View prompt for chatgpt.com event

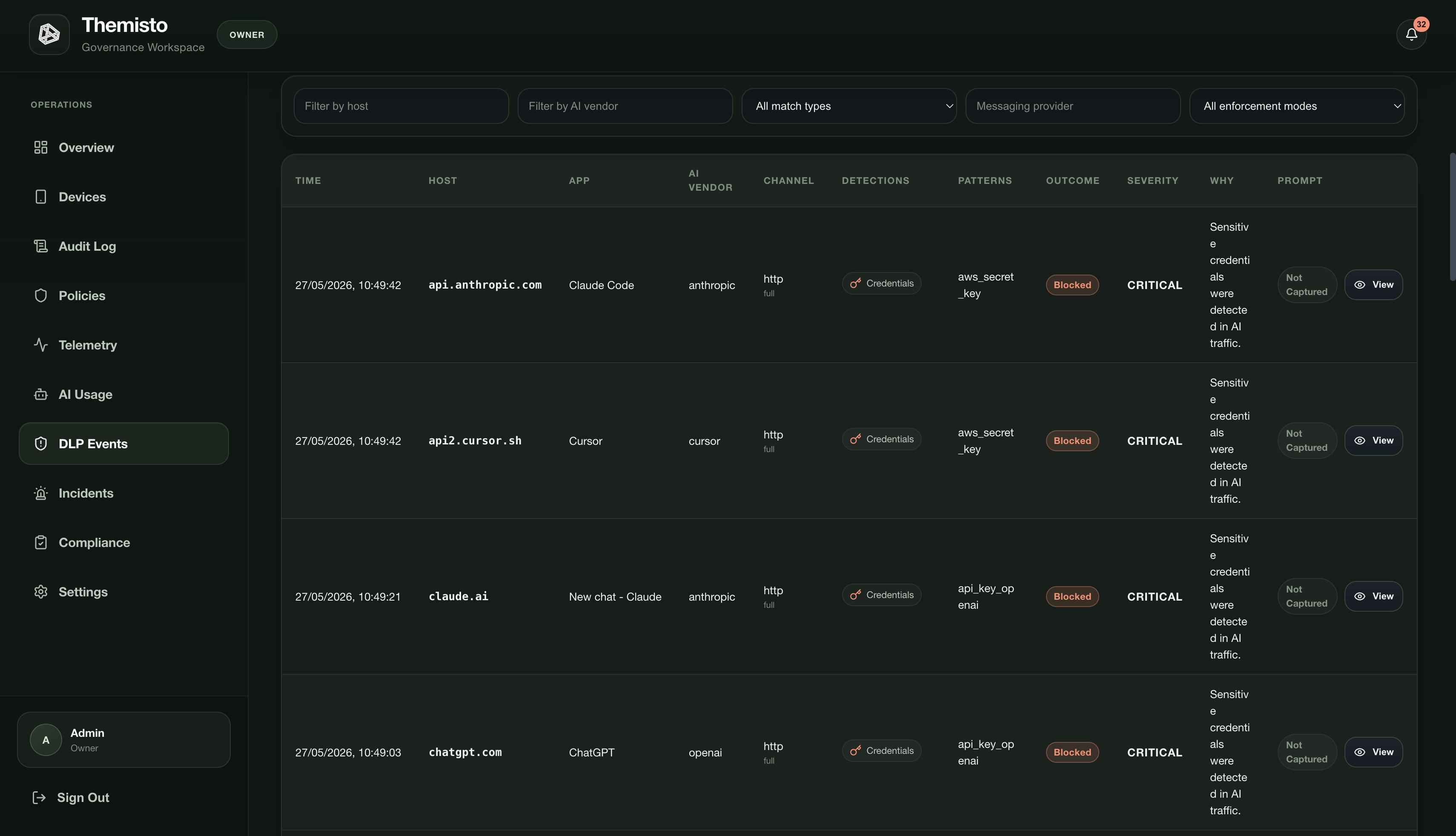coord(1373,752)
